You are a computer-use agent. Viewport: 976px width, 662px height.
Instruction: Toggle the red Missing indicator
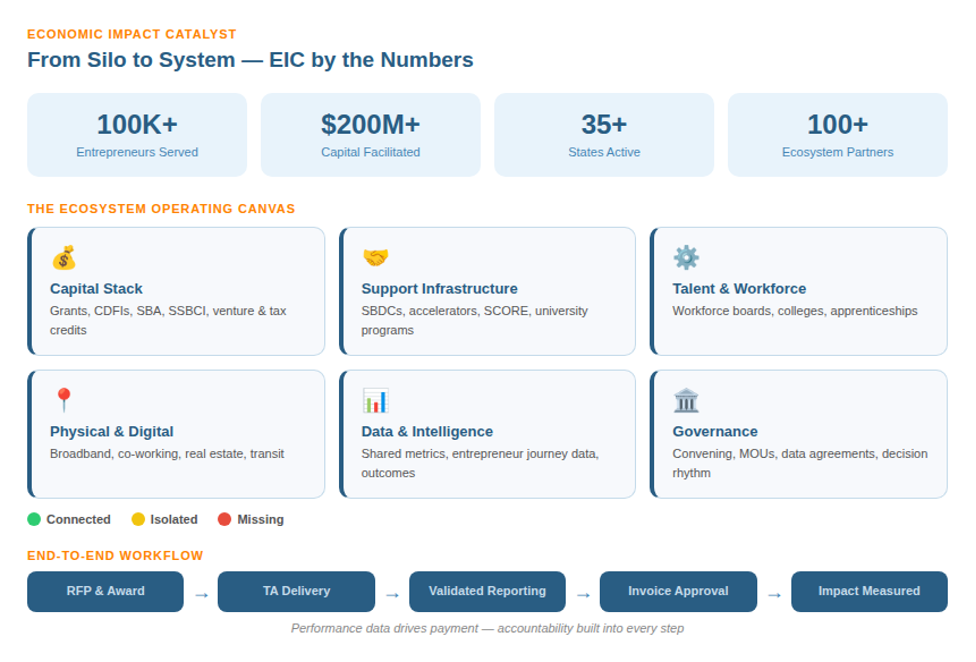point(224,519)
